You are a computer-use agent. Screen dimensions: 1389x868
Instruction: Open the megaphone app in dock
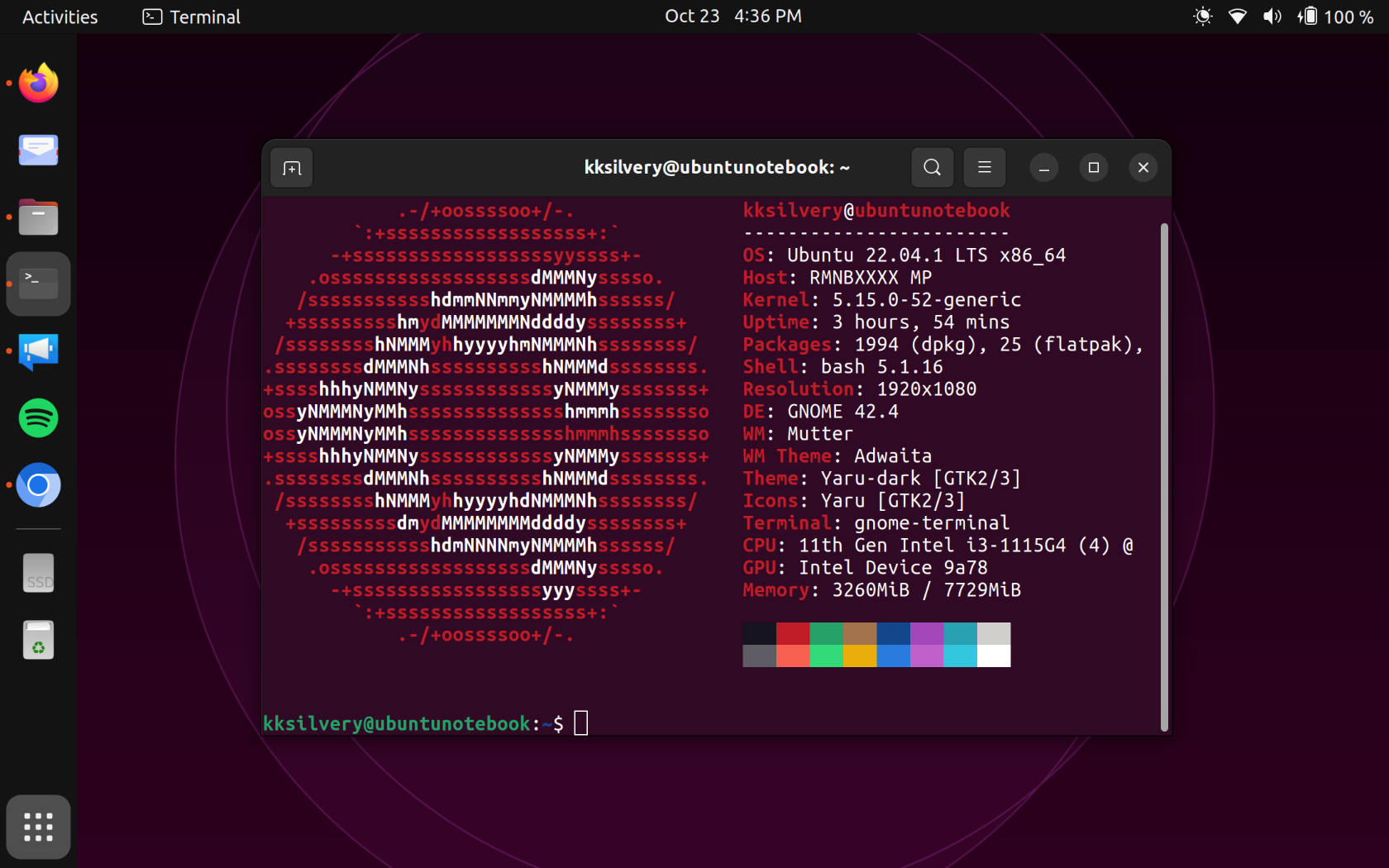coord(38,351)
